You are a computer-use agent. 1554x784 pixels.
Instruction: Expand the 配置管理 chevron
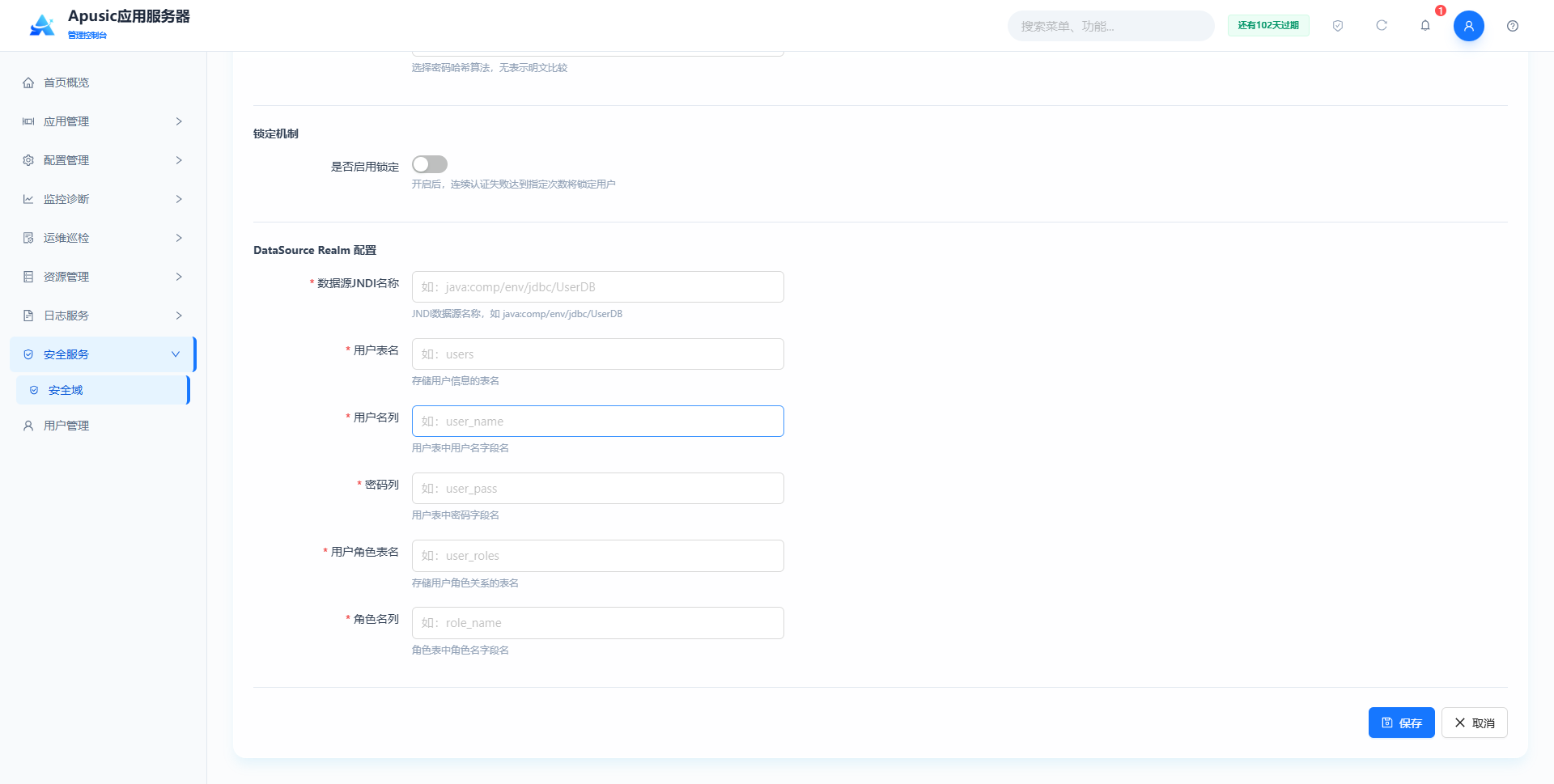[x=179, y=160]
